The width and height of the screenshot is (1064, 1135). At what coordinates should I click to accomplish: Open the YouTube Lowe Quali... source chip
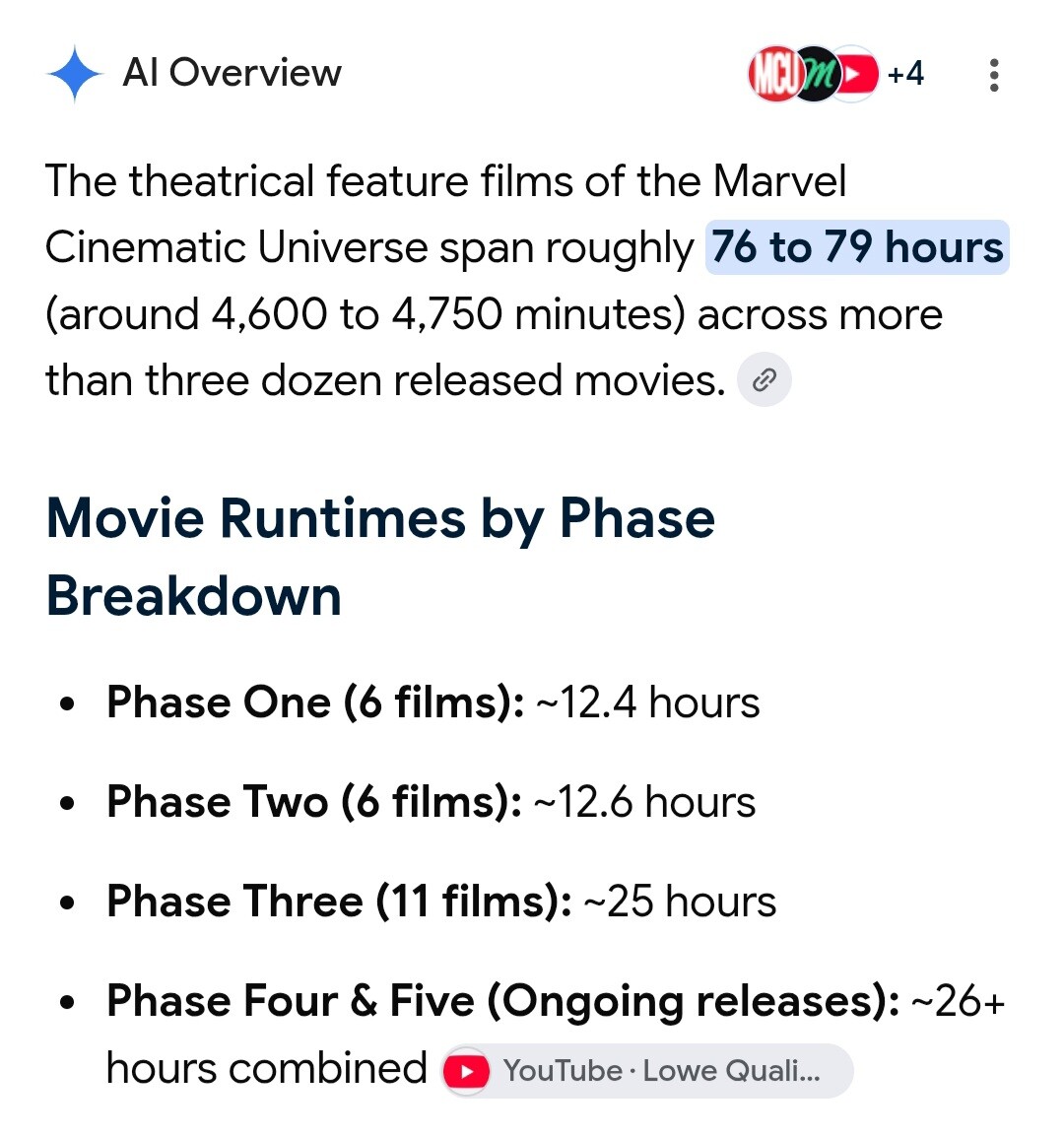pyautogui.click(x=647, y=1071)
